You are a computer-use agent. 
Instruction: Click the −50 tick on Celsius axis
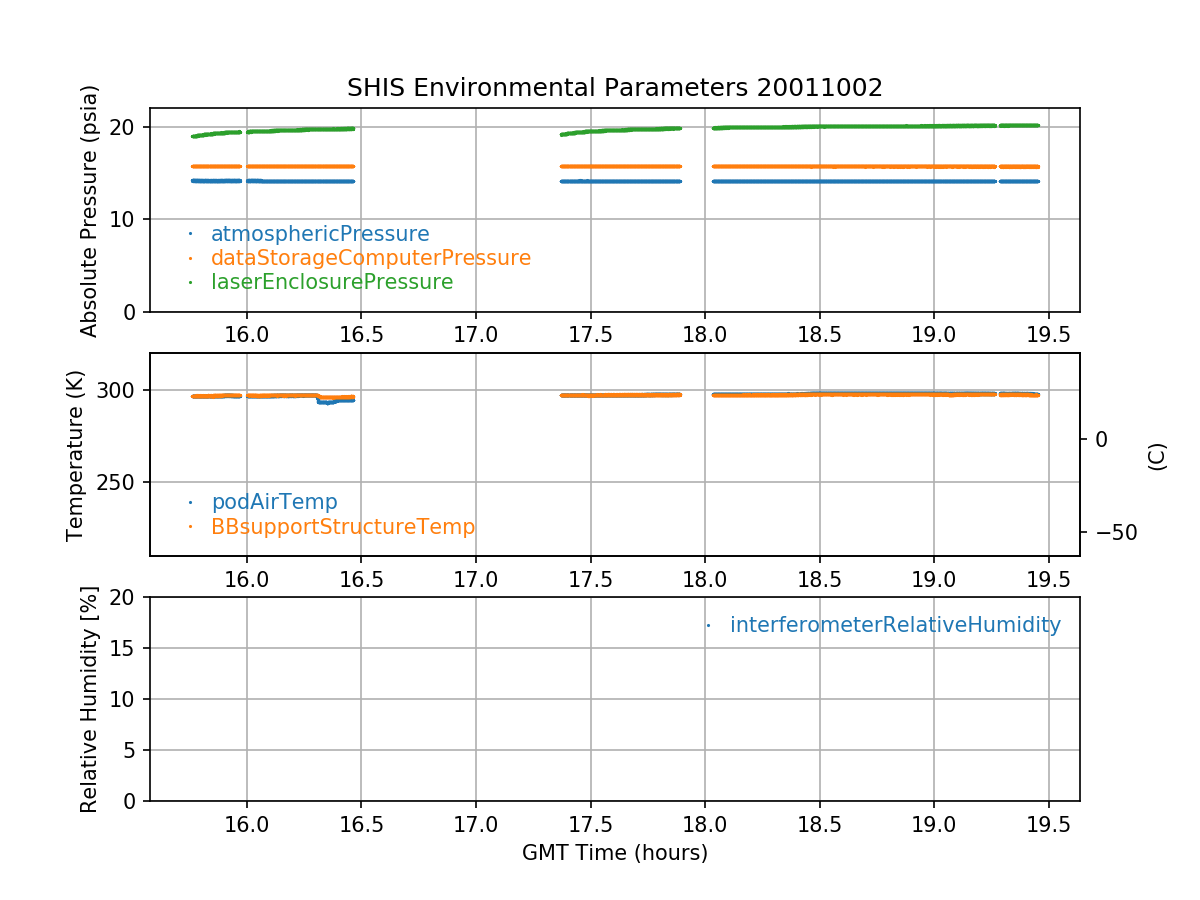coord(1106,532)
